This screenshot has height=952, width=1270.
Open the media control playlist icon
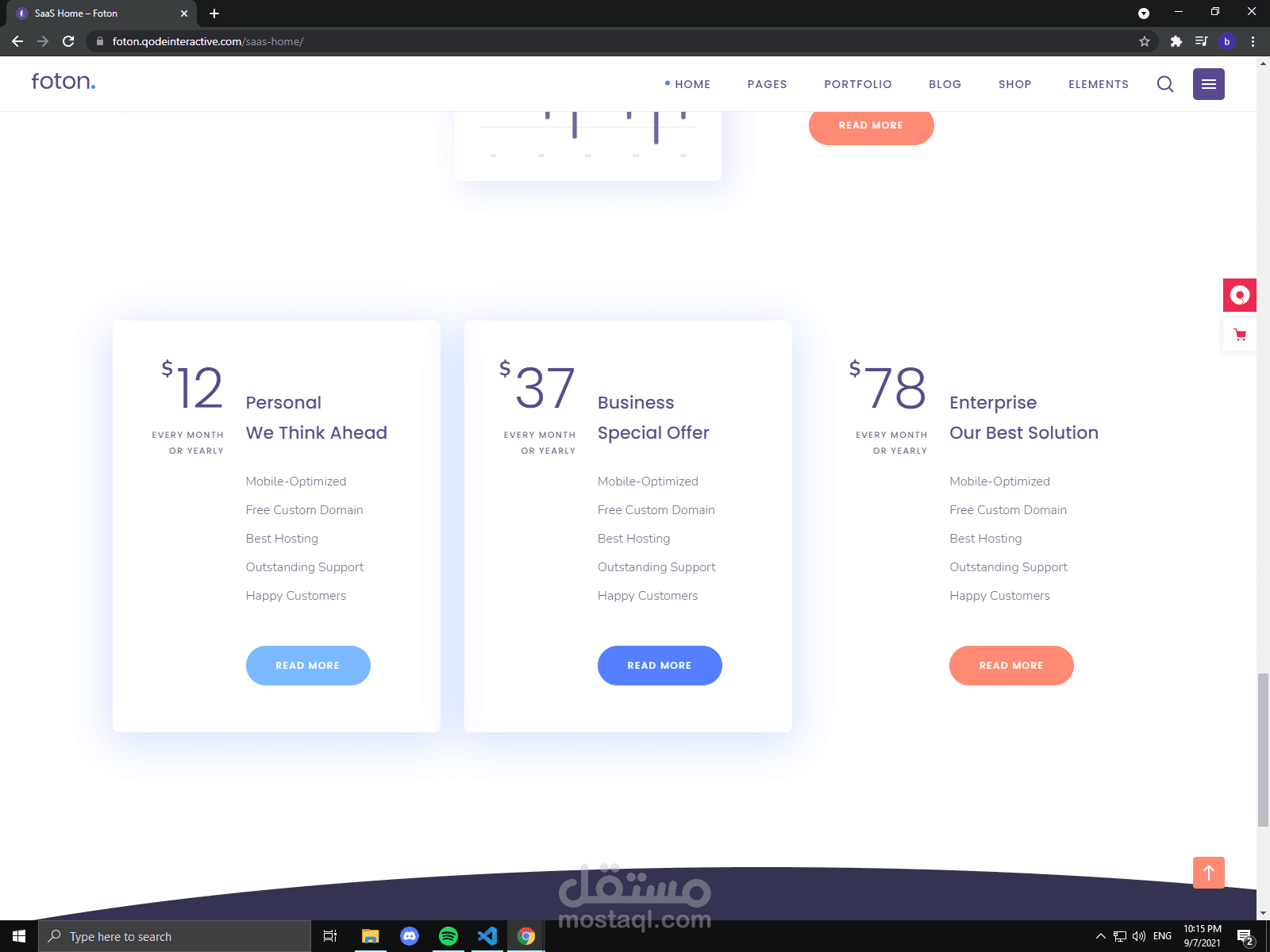coord(1202,41)
